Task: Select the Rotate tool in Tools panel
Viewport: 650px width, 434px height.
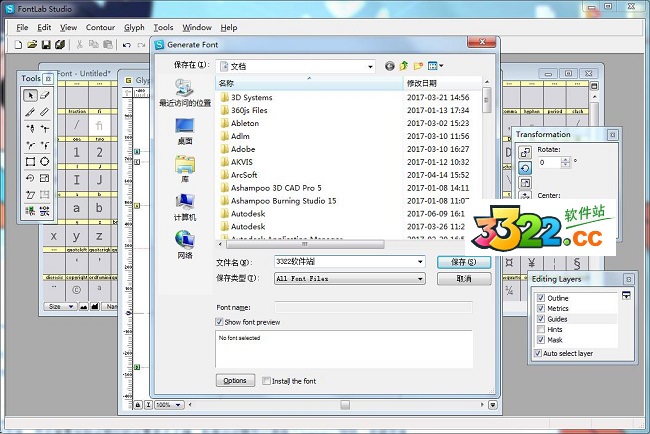Action: 30,178
